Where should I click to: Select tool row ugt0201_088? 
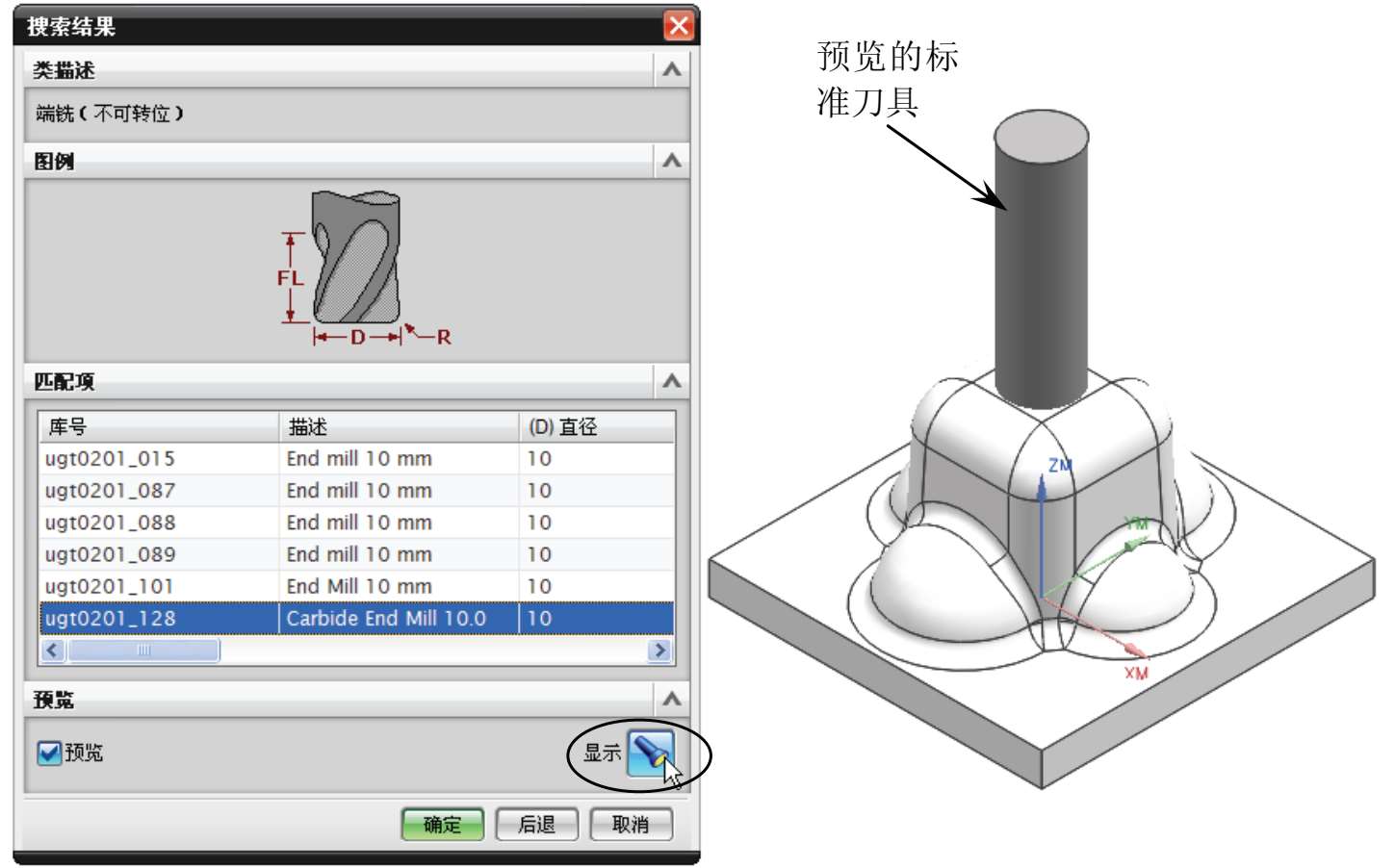tap(111, 523)
